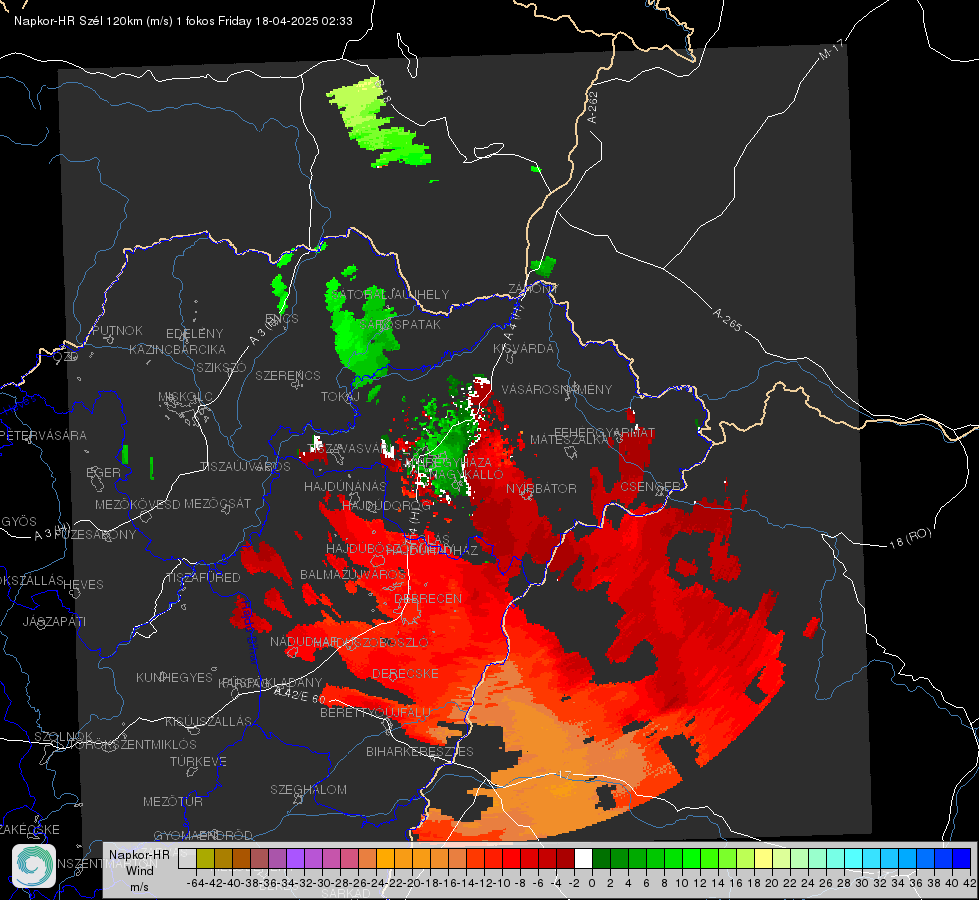Click the radar title text with timestamp 02:33
Viewport: 979px width, 900px height.
click(183, 21)
